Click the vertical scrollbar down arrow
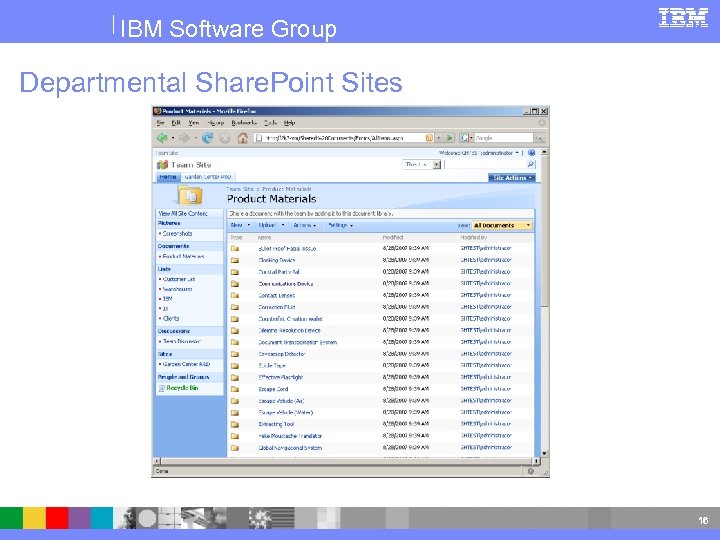Image resolution: width=720 pixels, height=540 pixels. click(544, 453)
